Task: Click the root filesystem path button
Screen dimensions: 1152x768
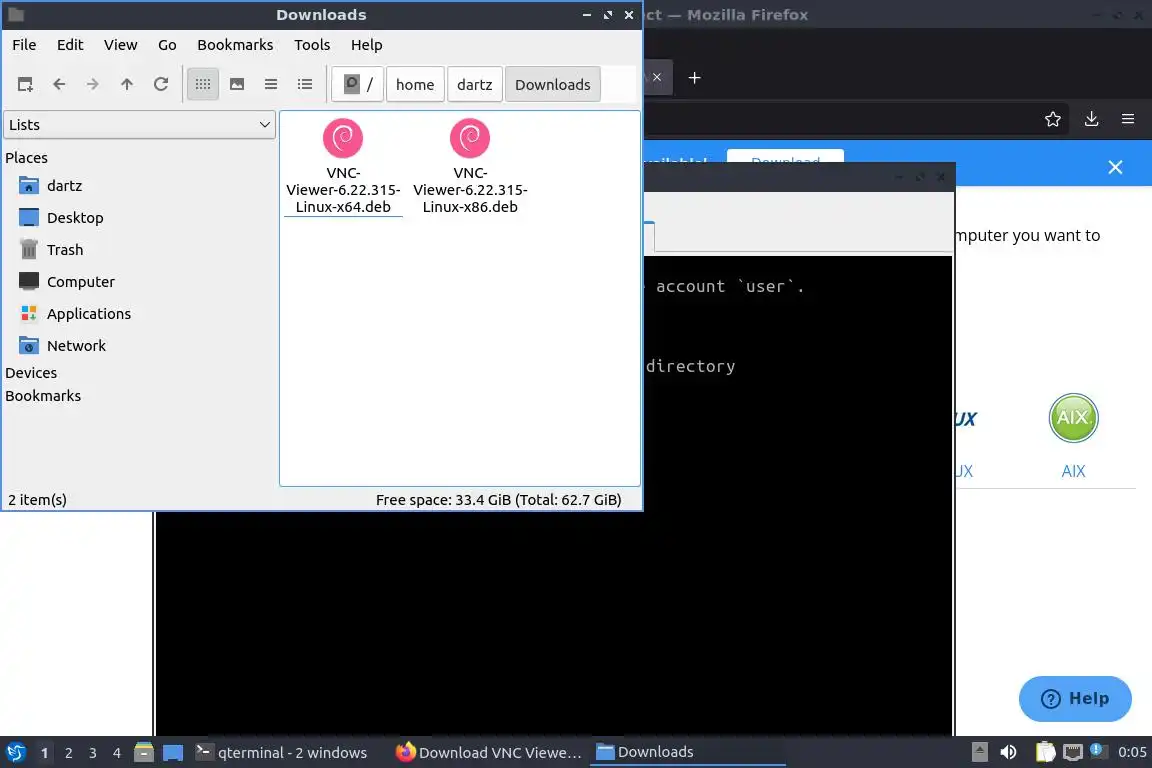Action: pyautogui.click(x=358, y=85)
